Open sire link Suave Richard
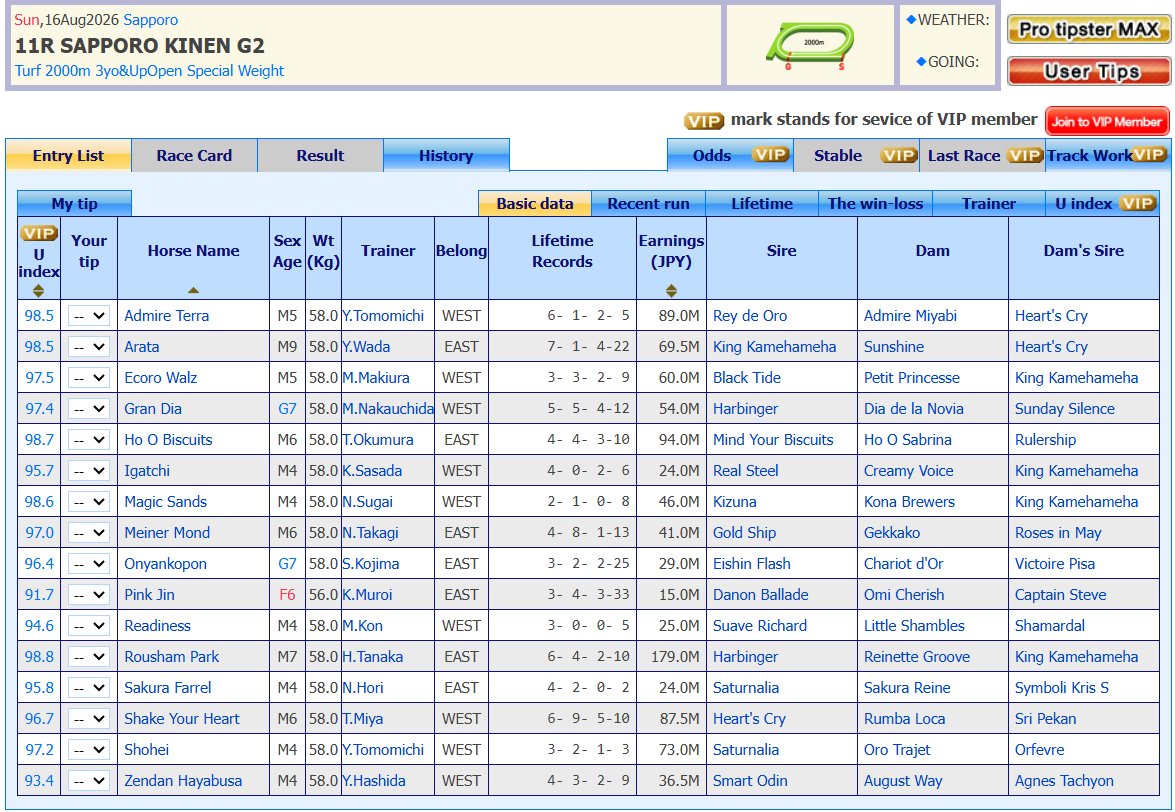Viewport: 1175px width, 812px height. point(760,625)
